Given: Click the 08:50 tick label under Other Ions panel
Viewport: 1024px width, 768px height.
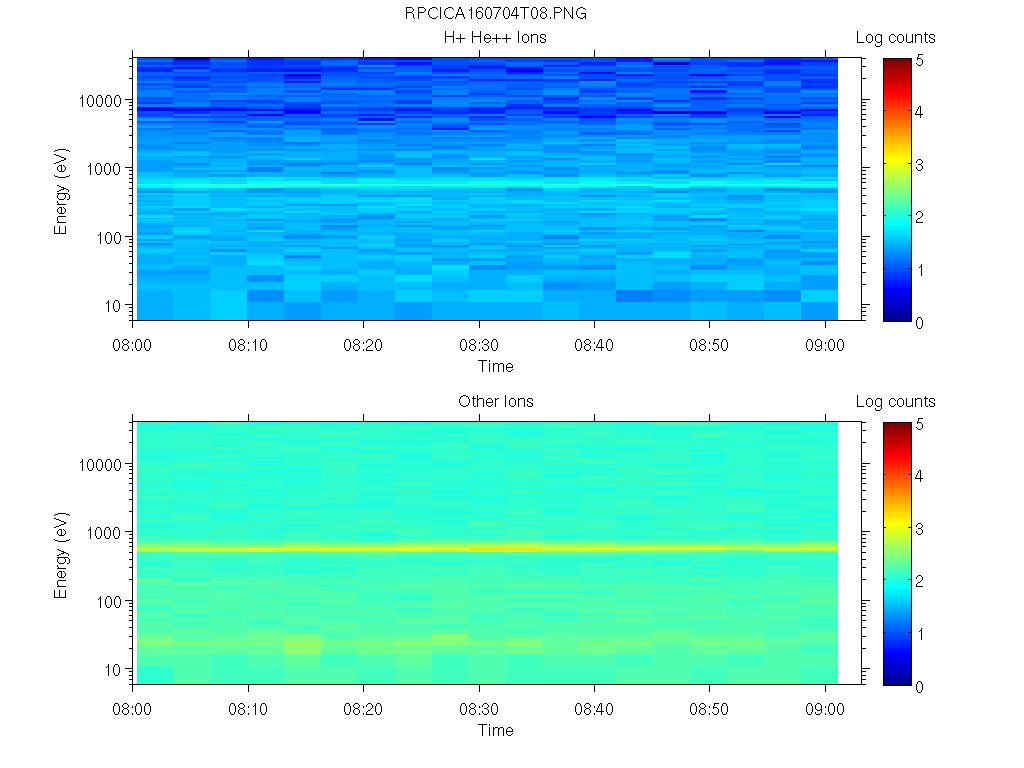Looking at the screenshot, I should pos(709,709).
